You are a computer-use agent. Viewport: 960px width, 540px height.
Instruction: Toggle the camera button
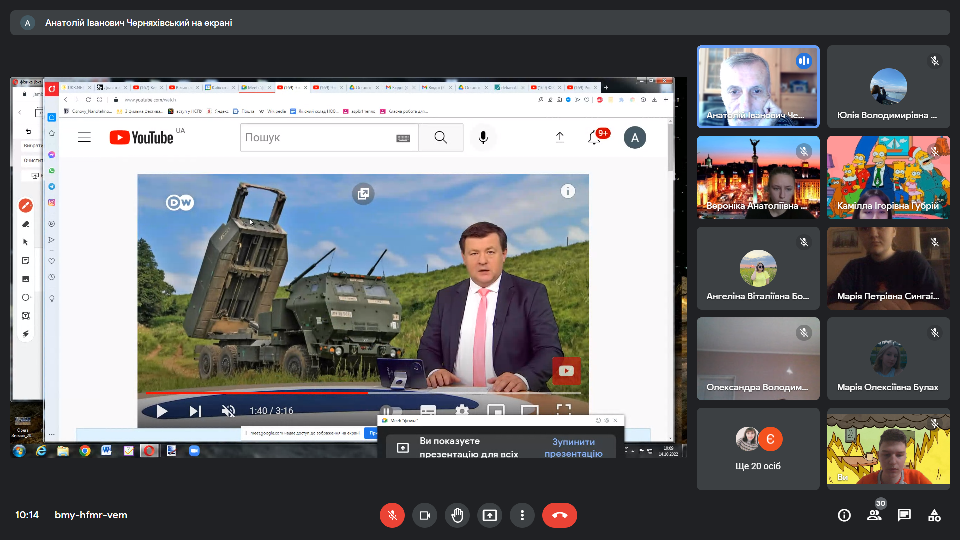coord(424,515)
